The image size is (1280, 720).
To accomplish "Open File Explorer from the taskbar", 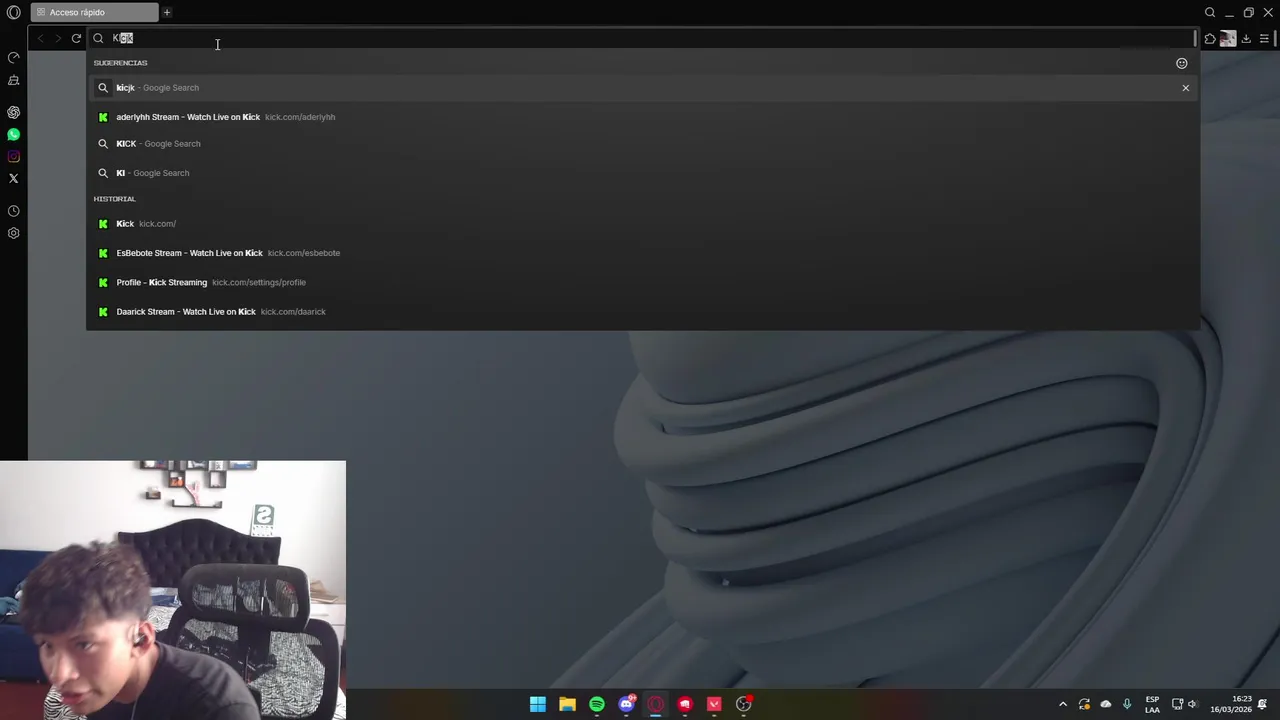I will [x=567, y=704].
